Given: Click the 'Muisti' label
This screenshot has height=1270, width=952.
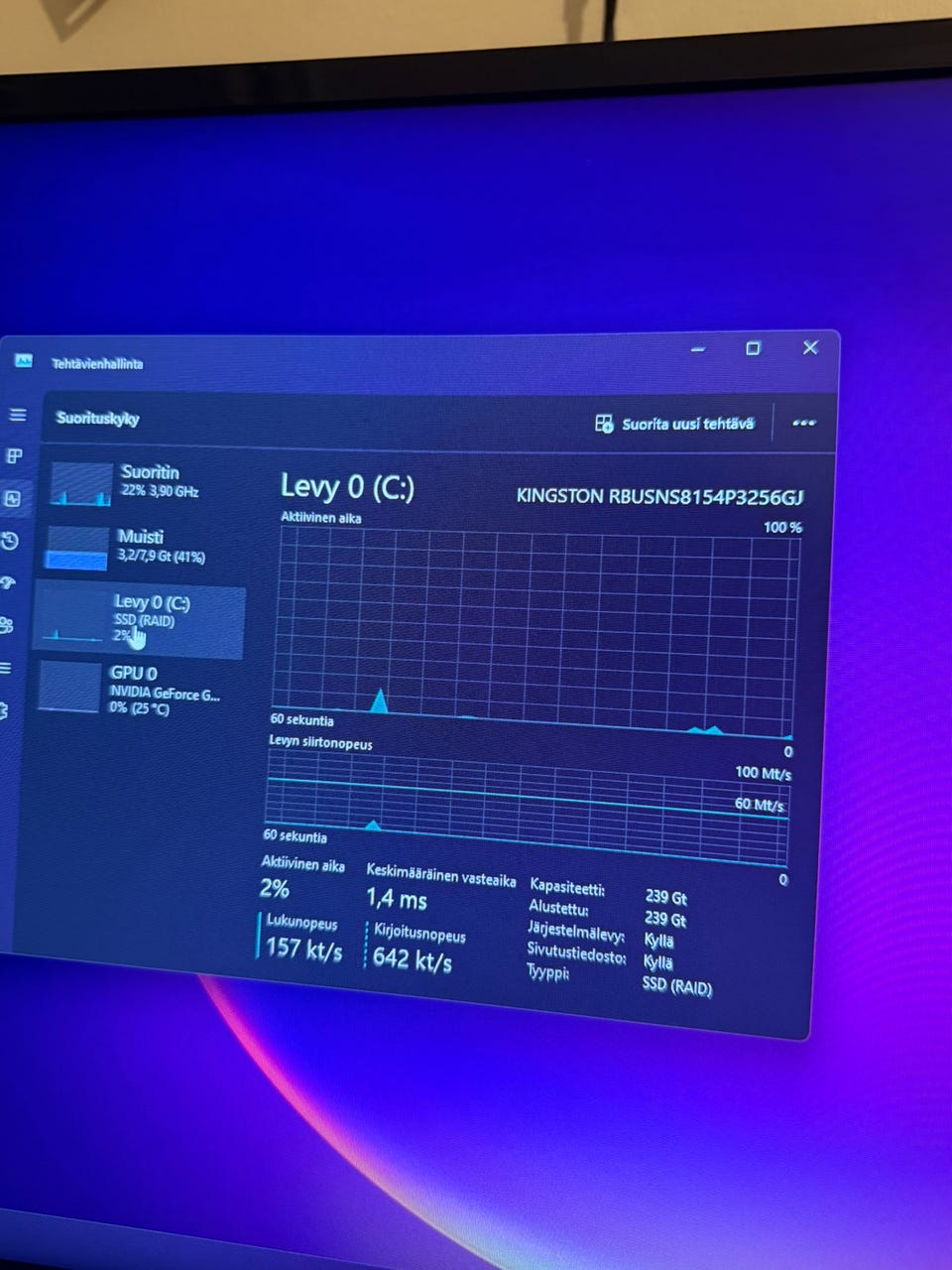Looking at the screenshot, I should click(x=140, y=537).
